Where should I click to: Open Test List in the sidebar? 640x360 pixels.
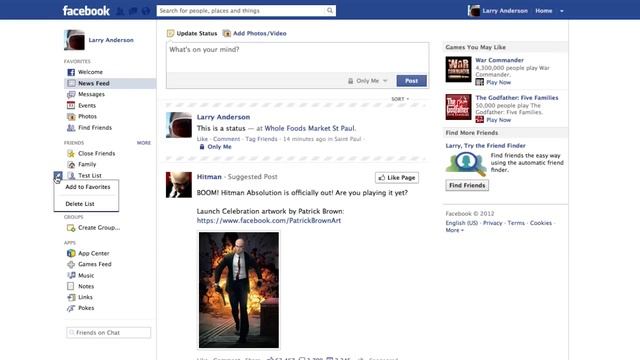click(x=90, y=176)
